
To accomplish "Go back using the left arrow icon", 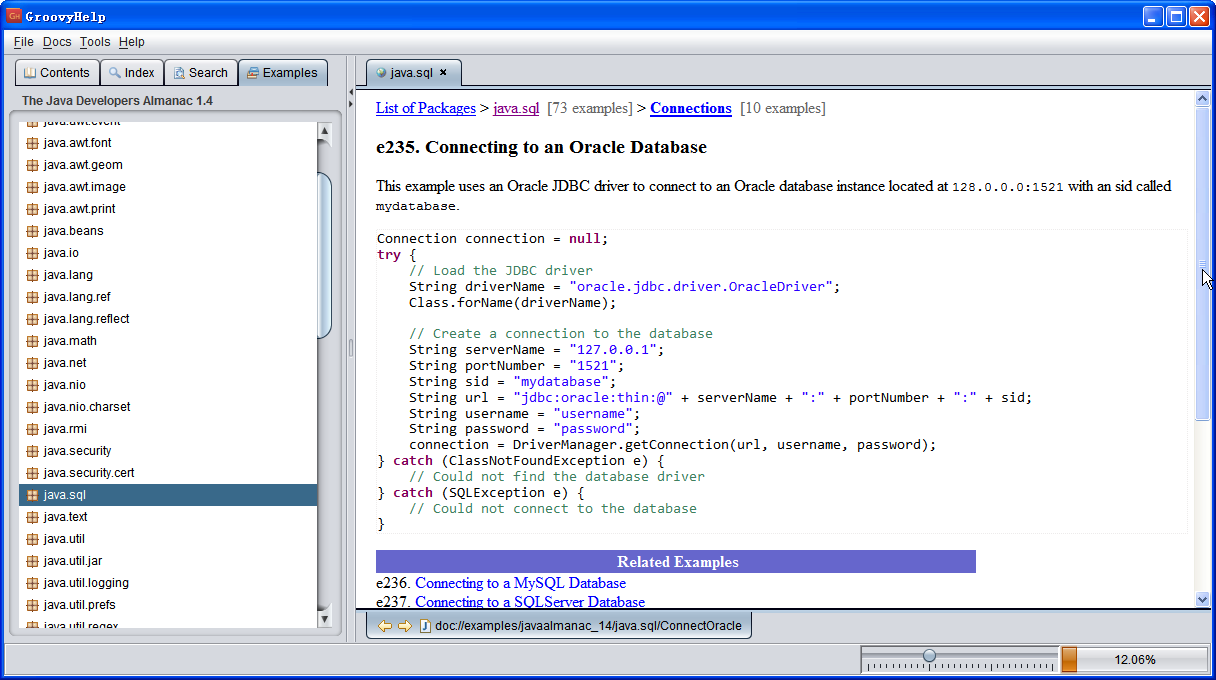I will [x=384, y=626].
